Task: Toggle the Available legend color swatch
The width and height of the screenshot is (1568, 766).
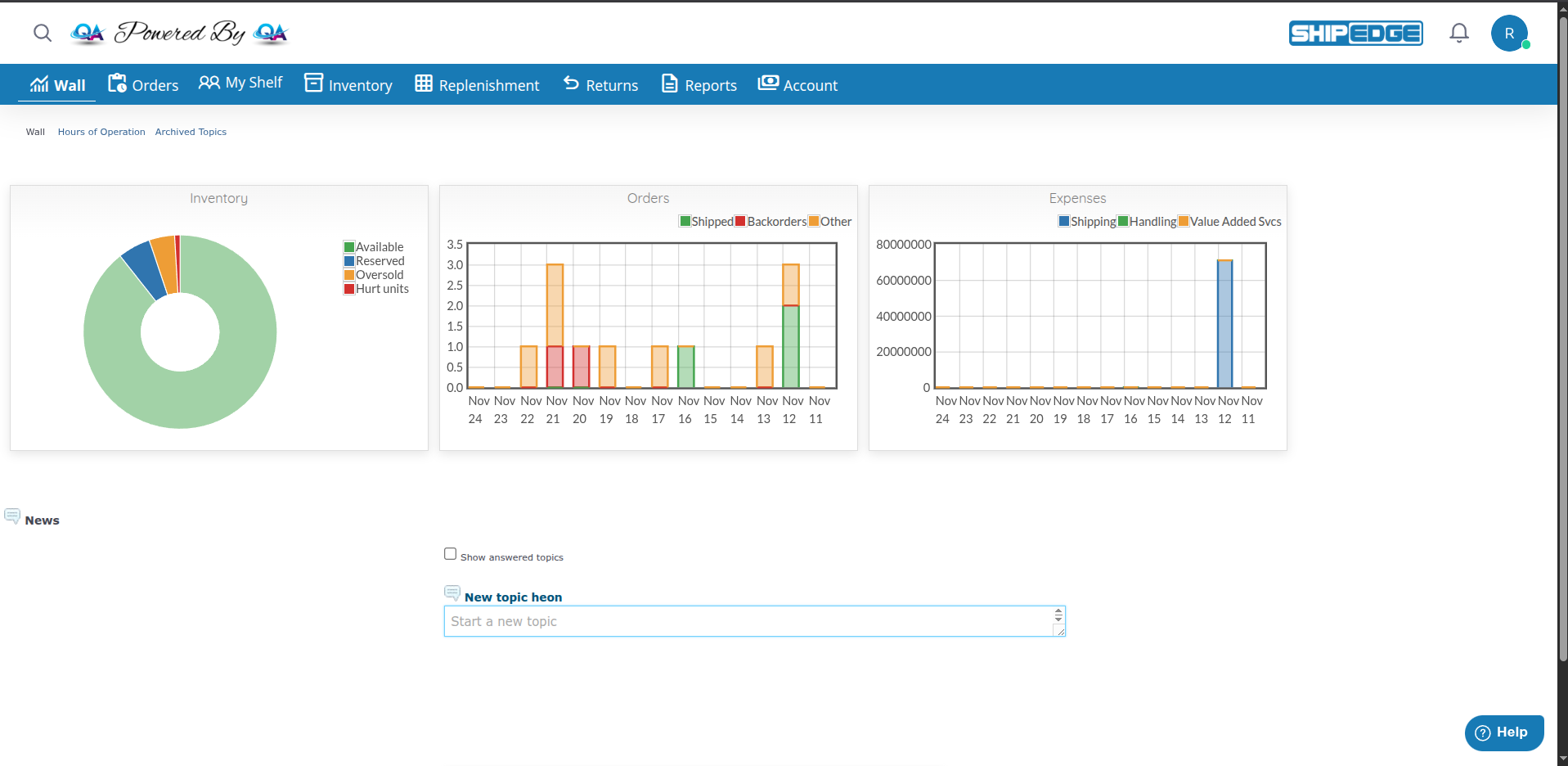Action: (x=349, y=247)
